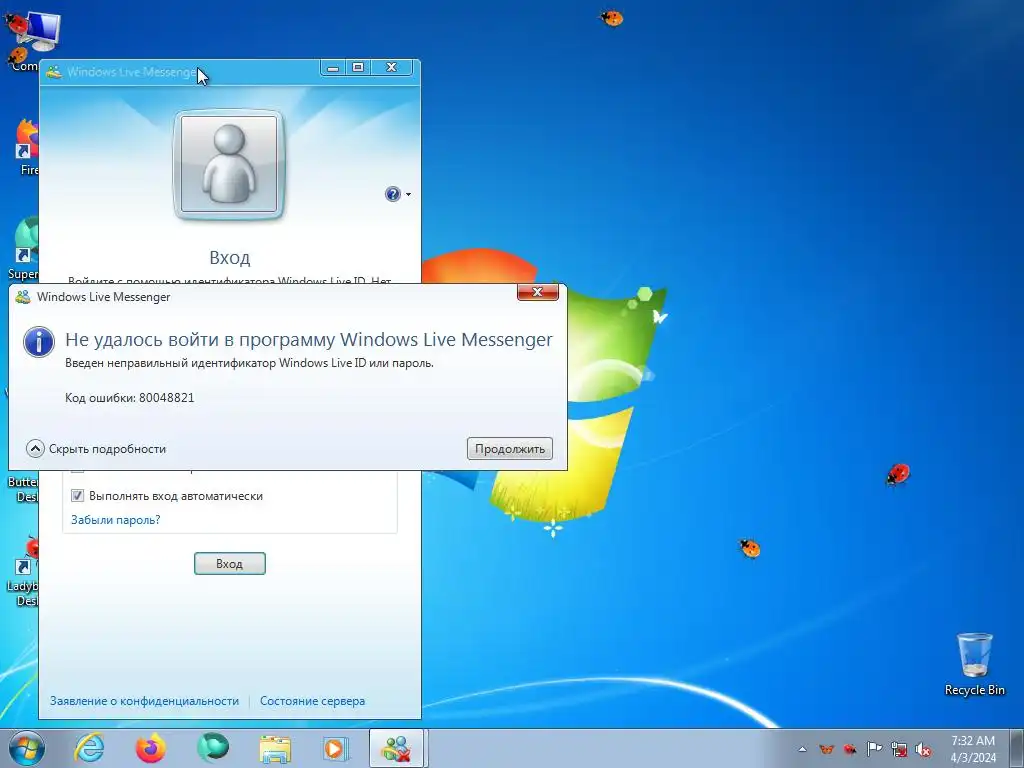The width and height of the screenshot is (1024, 768).
Task: Open Windows Media Player on taskbar
Action: pos(336,749)
